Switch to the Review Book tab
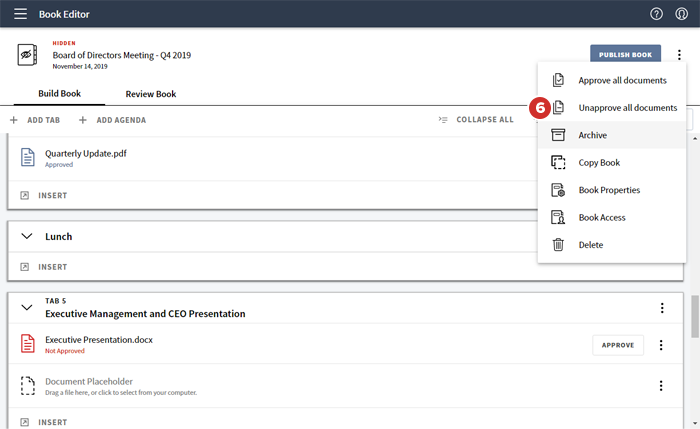The height and width of the screenshot is (429, 700). click(150, 94)
